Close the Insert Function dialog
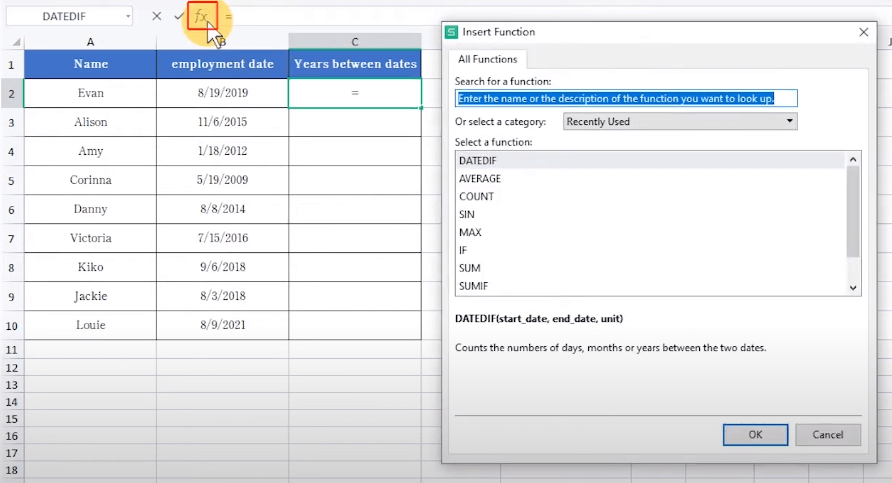The image size is (892, 483). (864, 32)
